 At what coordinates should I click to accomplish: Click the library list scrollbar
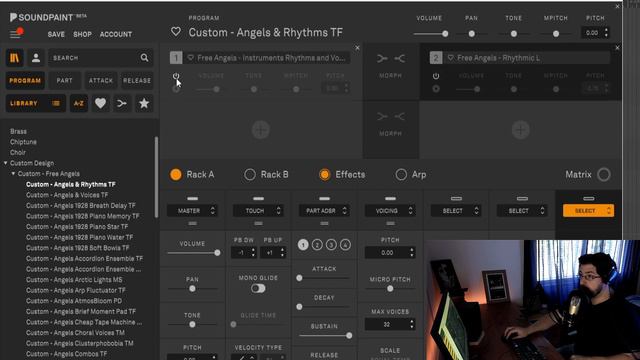click(x=156, y=177)
